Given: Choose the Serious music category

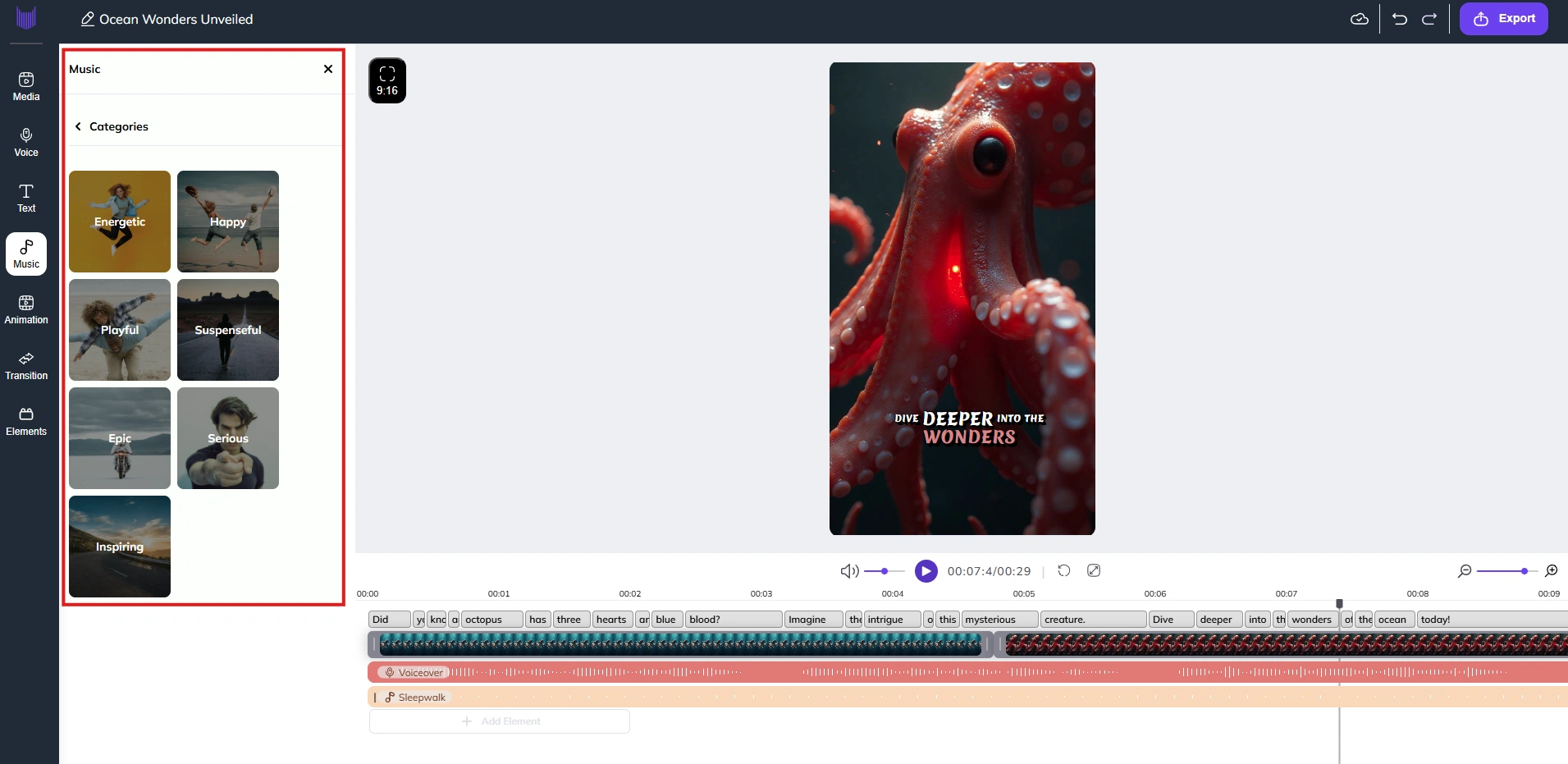Looking at the screenshot, I should pos(228,438).
